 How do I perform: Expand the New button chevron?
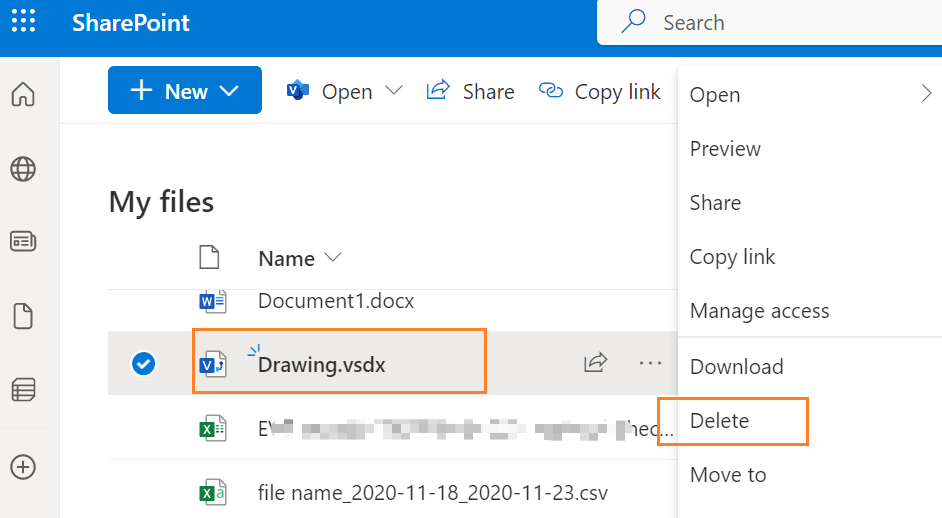point(229,91)
